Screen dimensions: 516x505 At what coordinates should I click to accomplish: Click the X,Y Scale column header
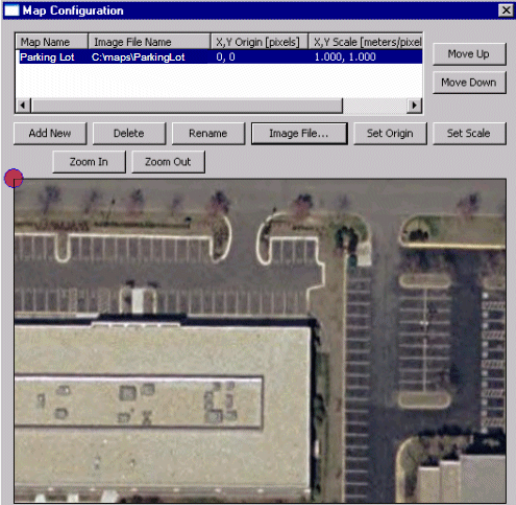click(365, 42)
